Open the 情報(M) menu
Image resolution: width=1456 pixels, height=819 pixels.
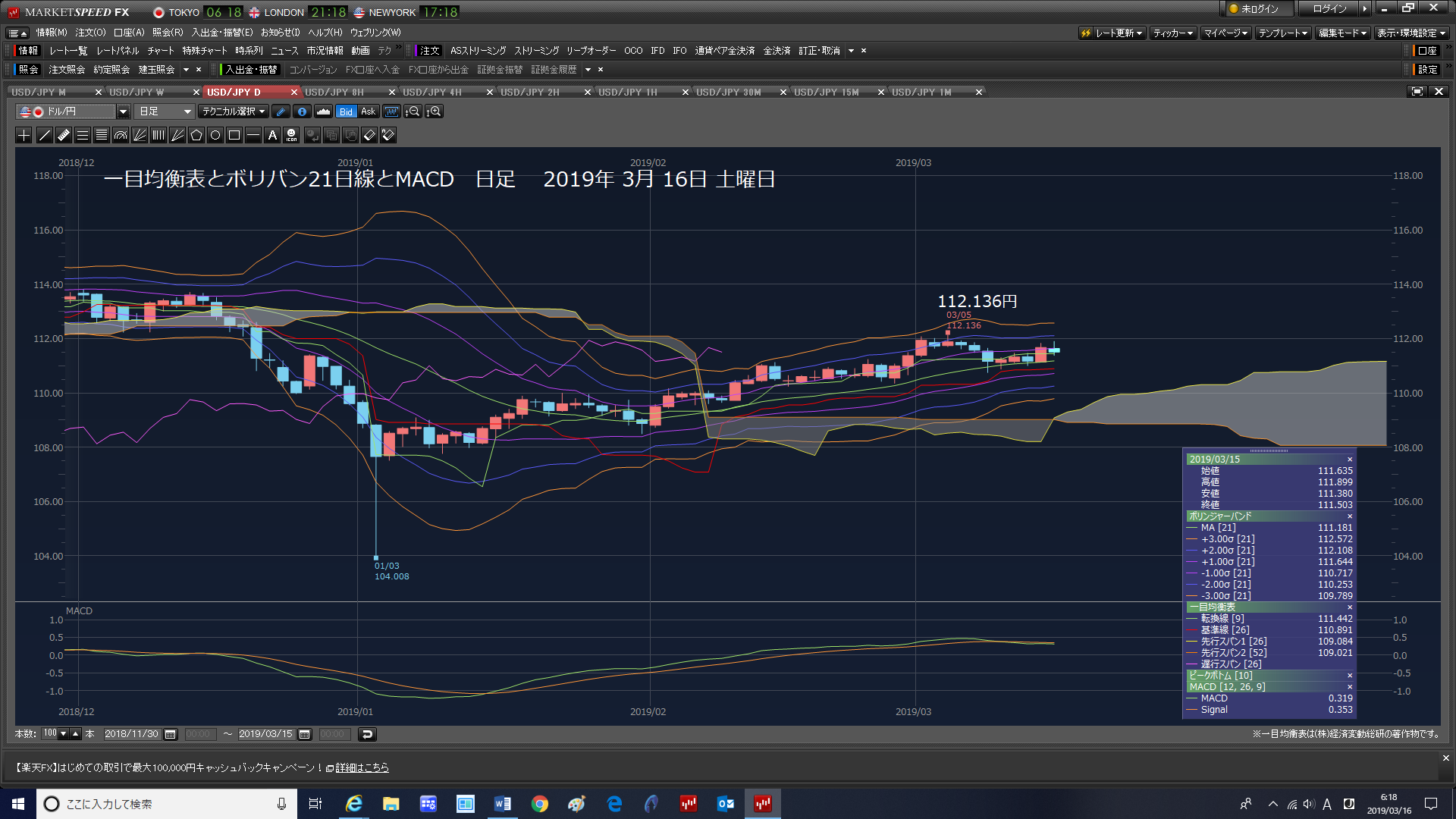pos(52,33)
